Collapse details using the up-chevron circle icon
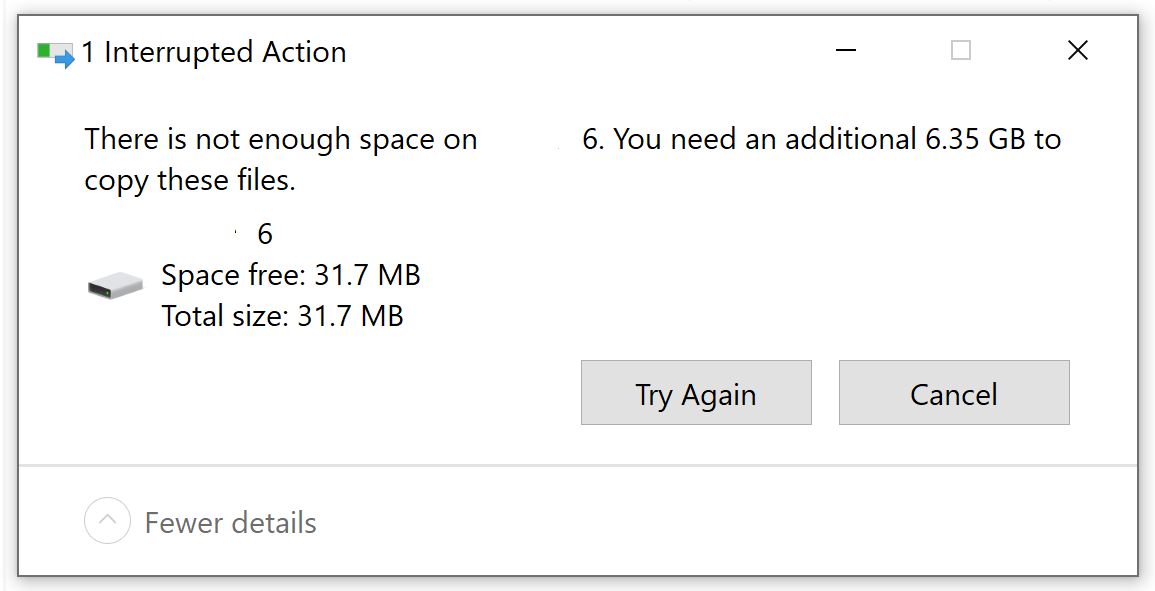Viewport: 1155px width, 591px height. click(x=107, y=521)
